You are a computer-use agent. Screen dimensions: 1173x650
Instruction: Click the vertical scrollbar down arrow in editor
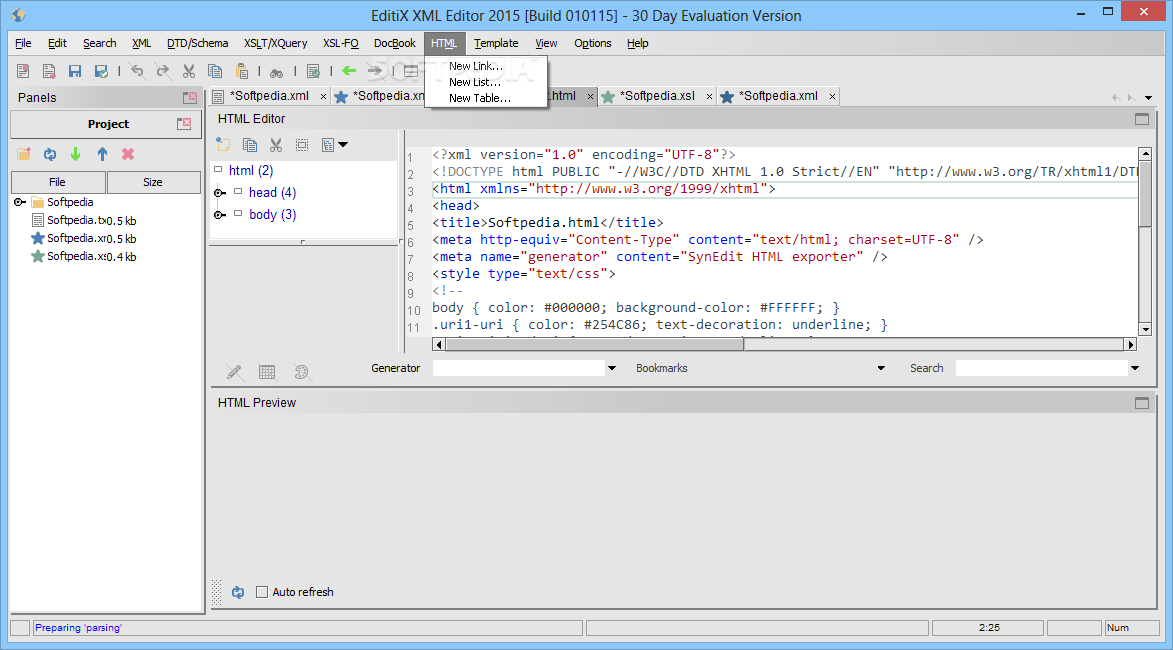[x=1145, y=329]
